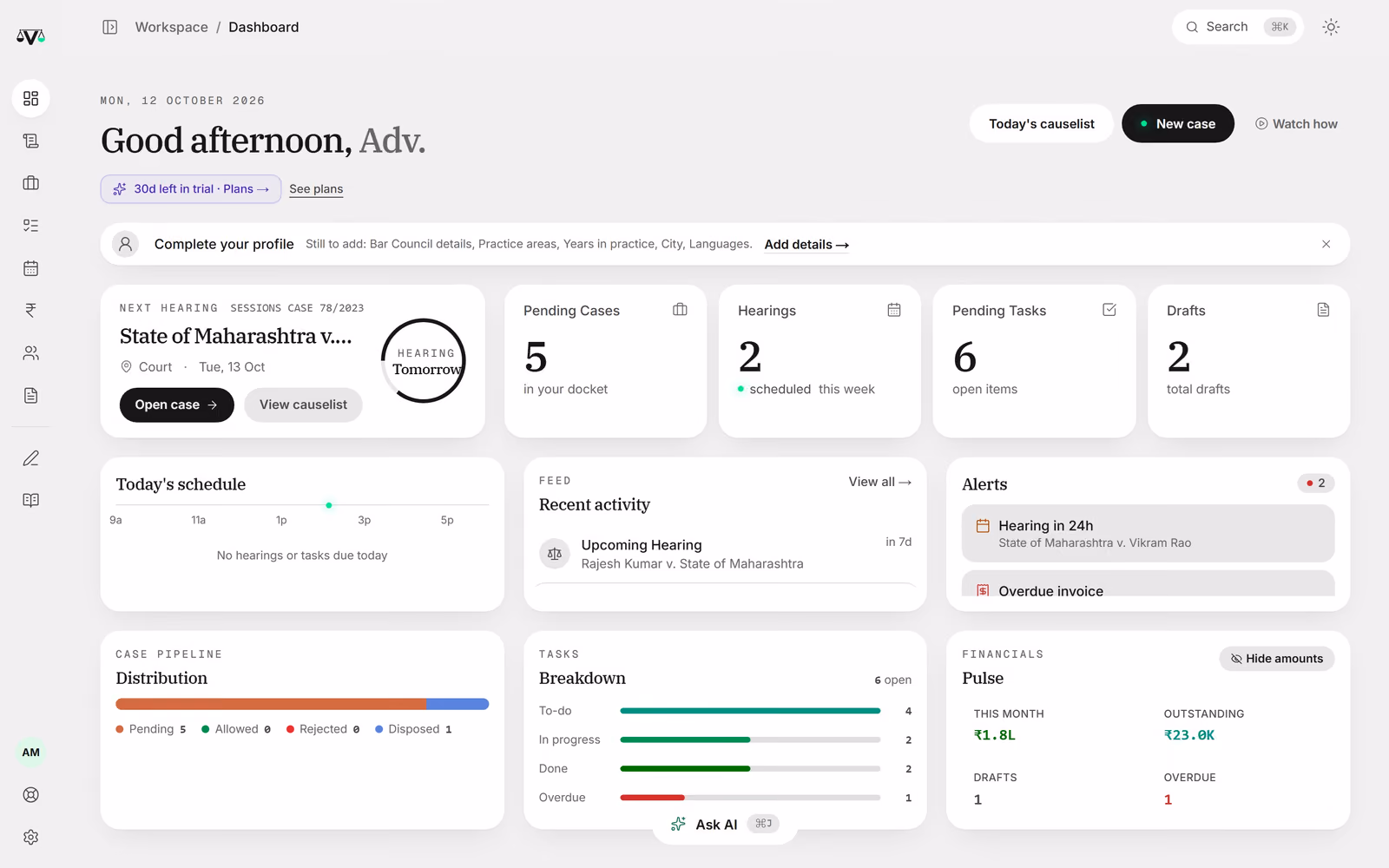This screenshot has height=868, width=1389.
Task: Toggle the sidebar collapse panel icon
Action: click(110, 27)
